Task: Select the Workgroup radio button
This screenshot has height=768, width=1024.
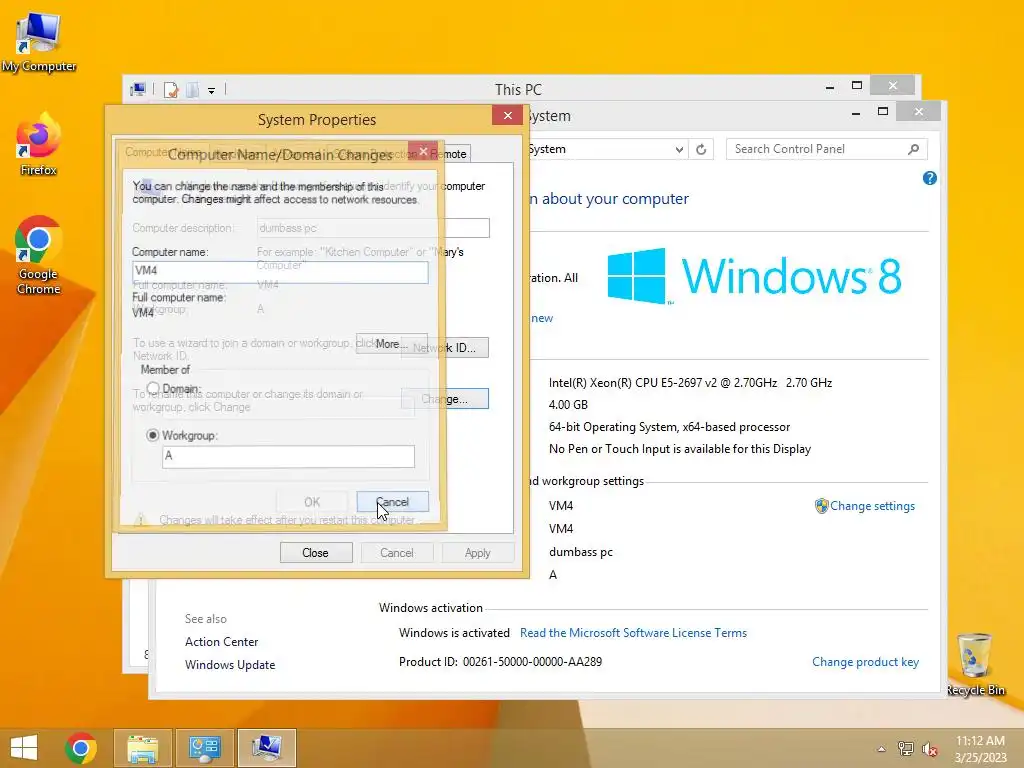Action: (x=153, y=435)
